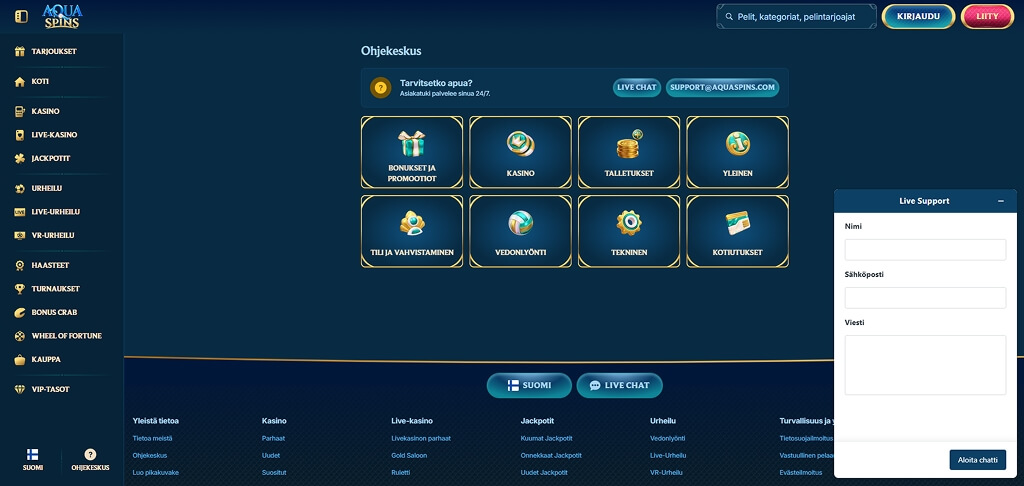The image size is (1024, 486).
Task: Click the Bonus Crab icon
Action: coord(20,312)
